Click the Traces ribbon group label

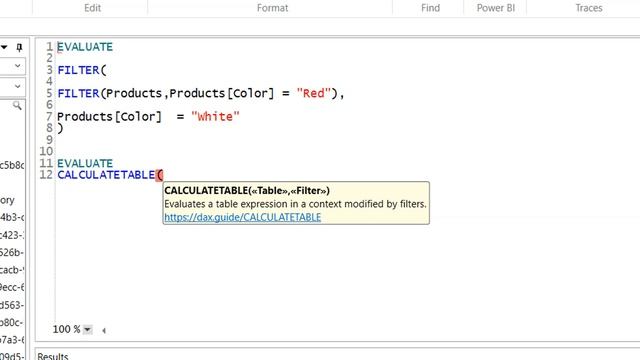coord(589,8)
